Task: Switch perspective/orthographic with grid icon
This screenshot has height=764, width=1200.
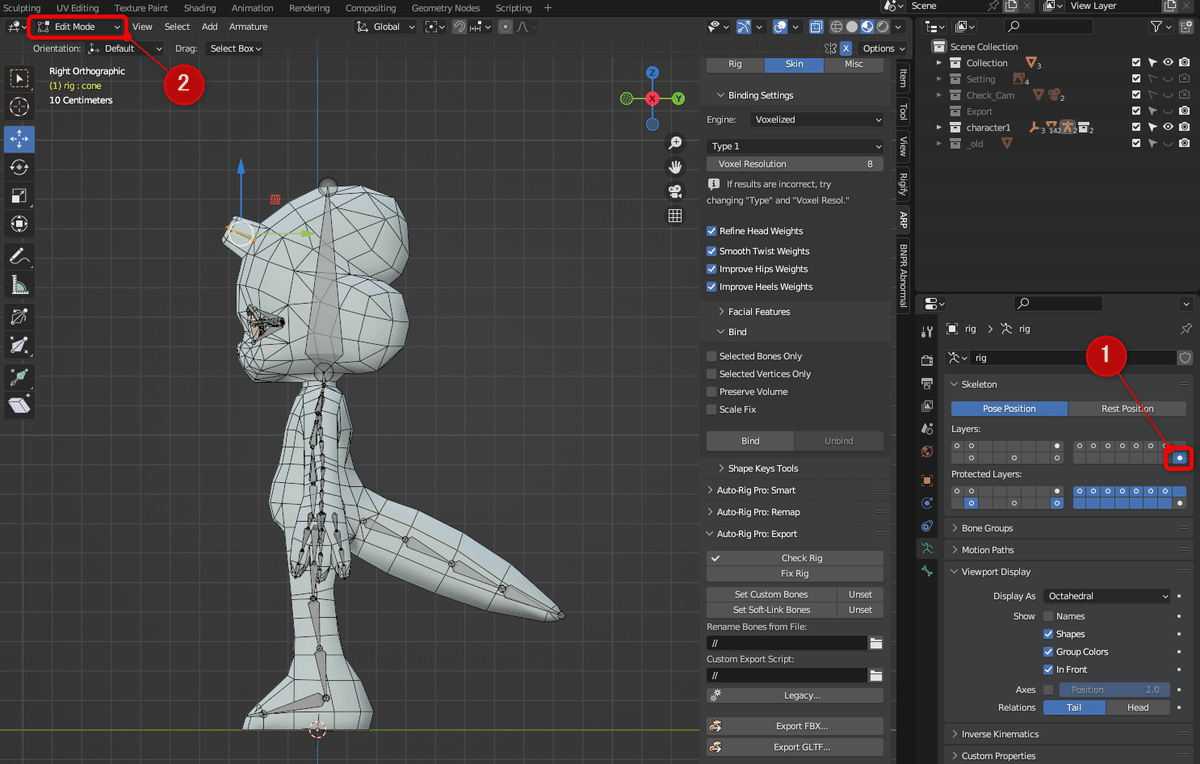Action: coord(675,215)
